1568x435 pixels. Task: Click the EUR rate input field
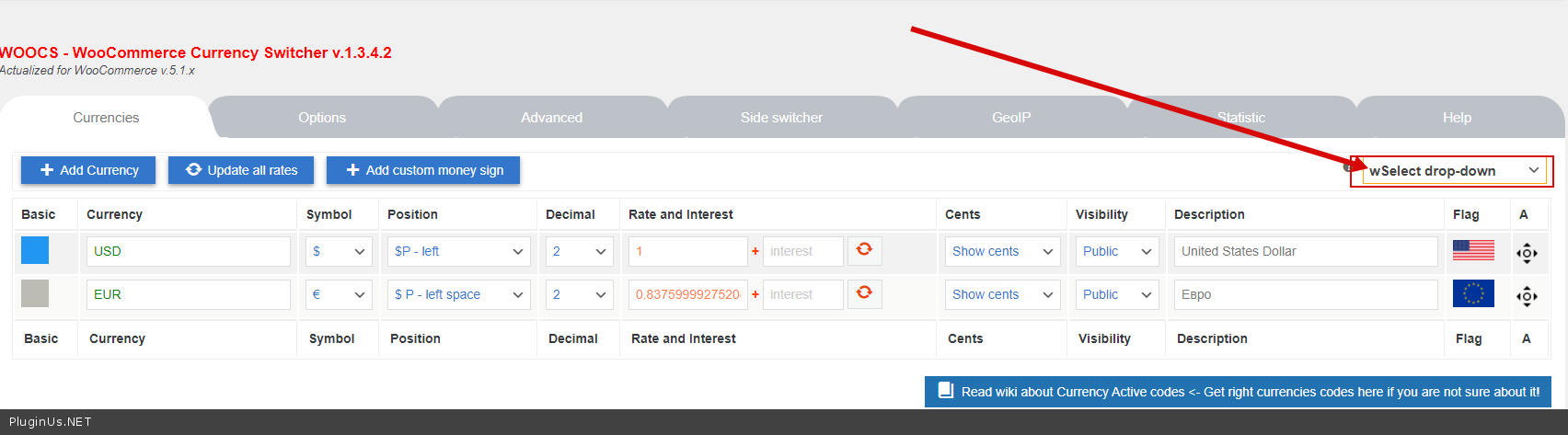click(x=687, y=294)
